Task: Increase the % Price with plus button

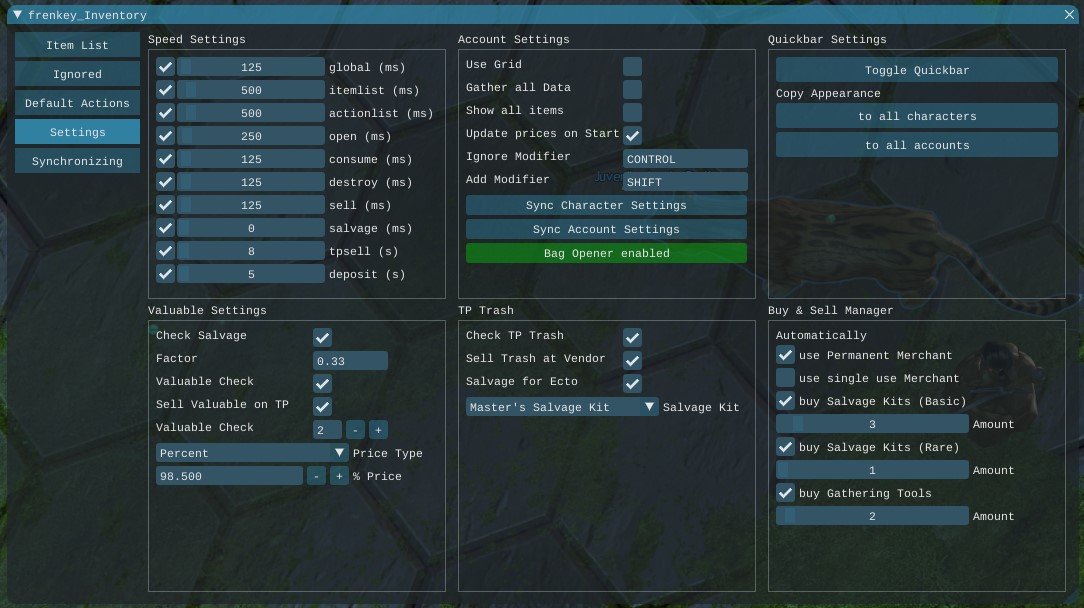Action: [x=339, y=476]
